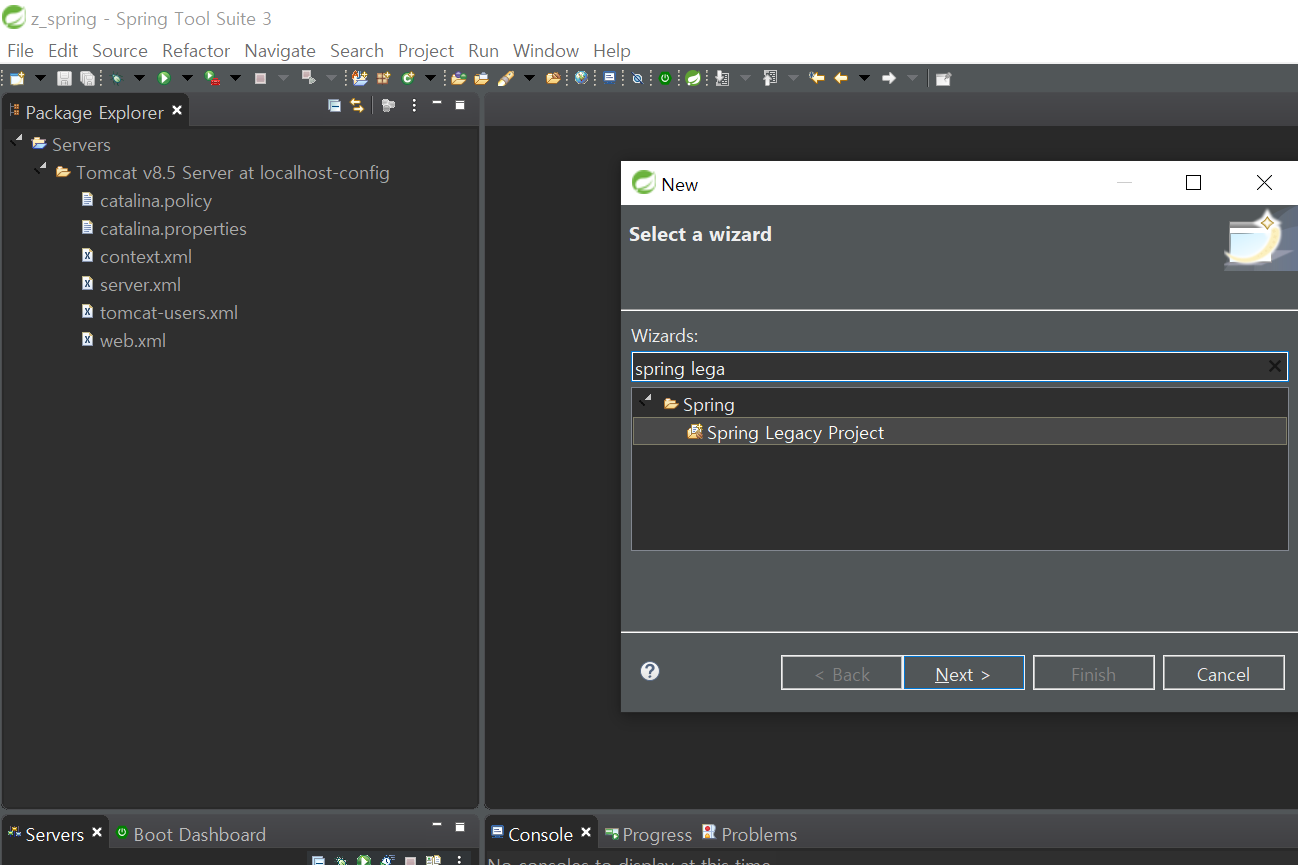Select catalina.properties file
Viewport: 1298px width, 865px height.
tap(173, 229)
